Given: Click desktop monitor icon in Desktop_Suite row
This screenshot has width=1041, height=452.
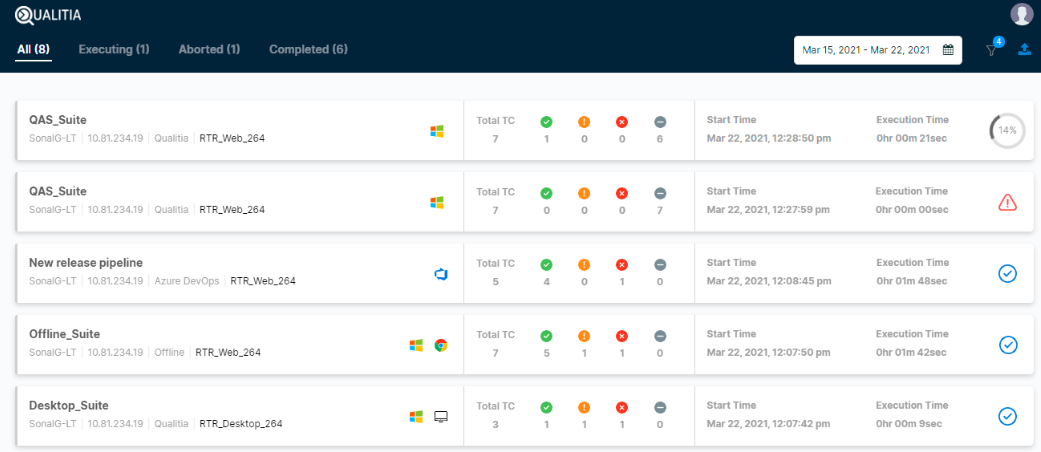Looking at the screenshot, I should 441,416.
